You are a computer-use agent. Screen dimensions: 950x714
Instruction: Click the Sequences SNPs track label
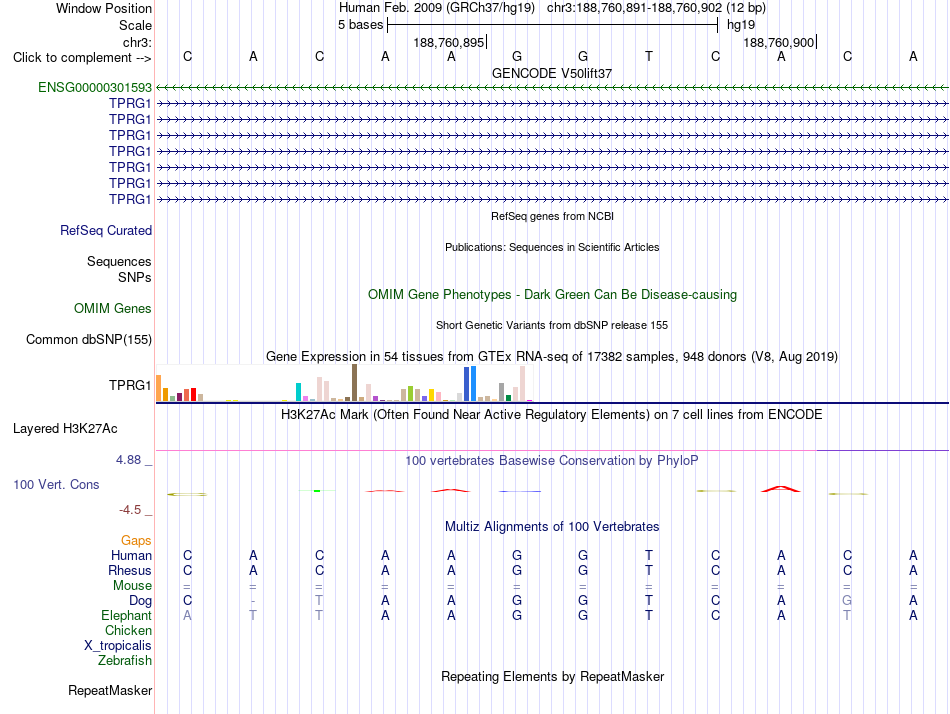(119, 269)
